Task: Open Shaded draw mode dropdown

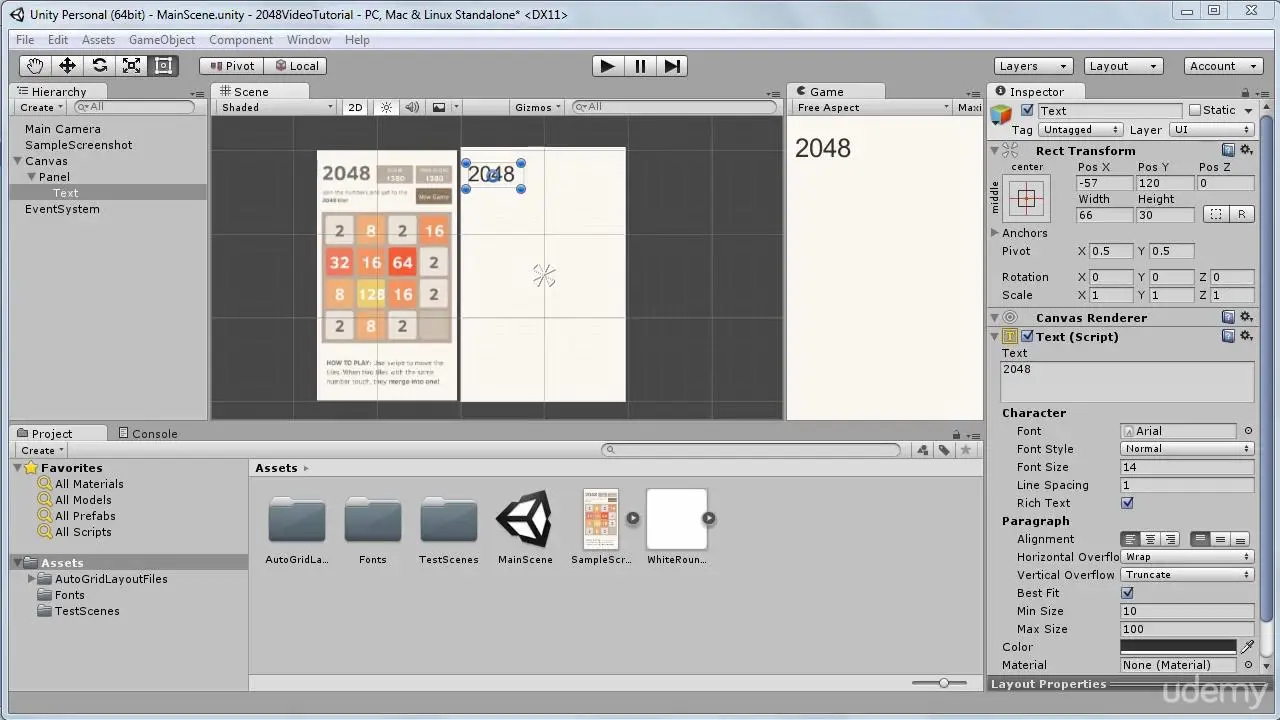Action: 277,107
